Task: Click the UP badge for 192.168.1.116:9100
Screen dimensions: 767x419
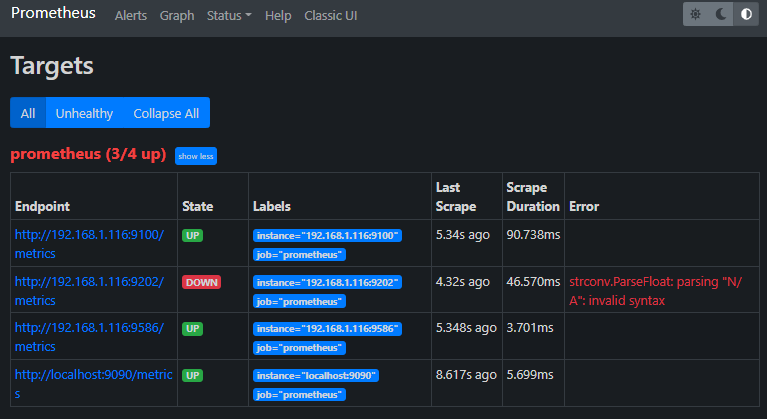Action: (192, 236)
